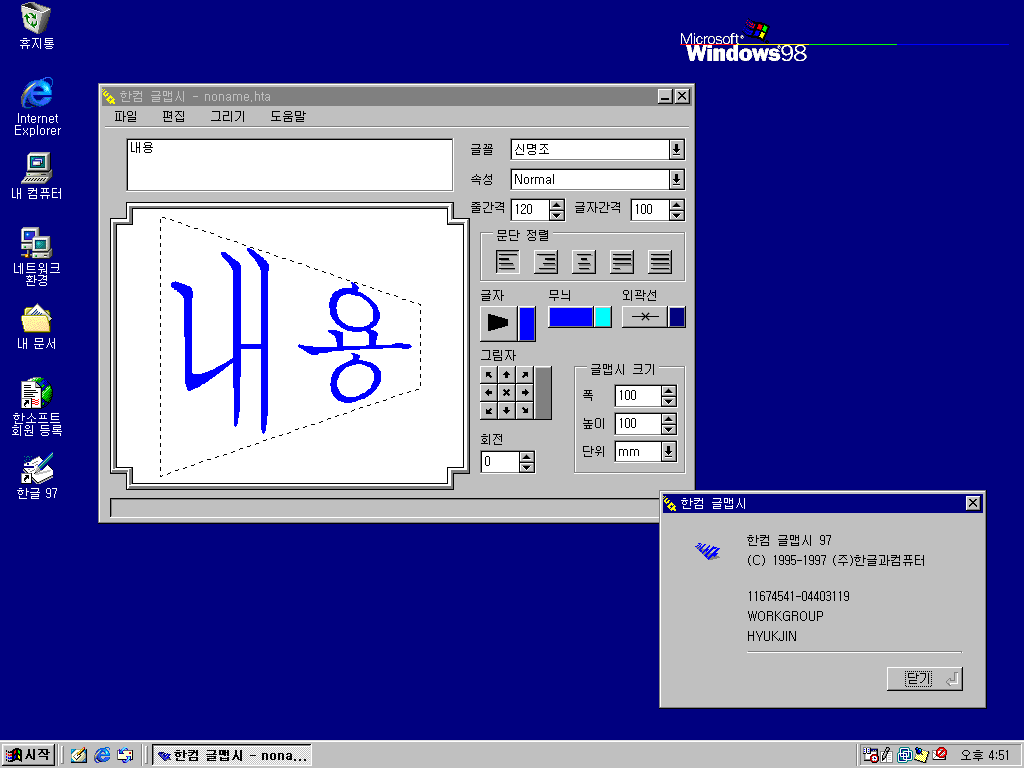Click the 내용 text input box
Screen dimensions: 1024x768
(x=289, y=165)
